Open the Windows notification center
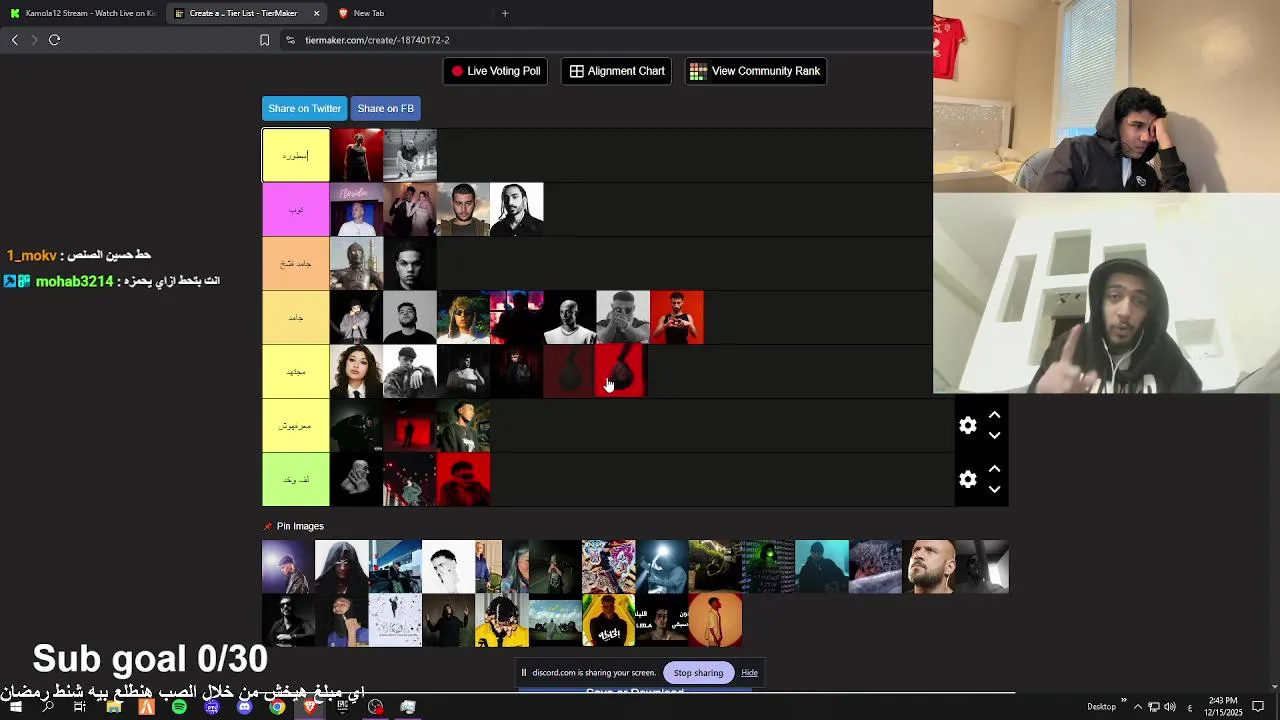Screen dimensions: 1280x720 click(x=1258, y=707)
